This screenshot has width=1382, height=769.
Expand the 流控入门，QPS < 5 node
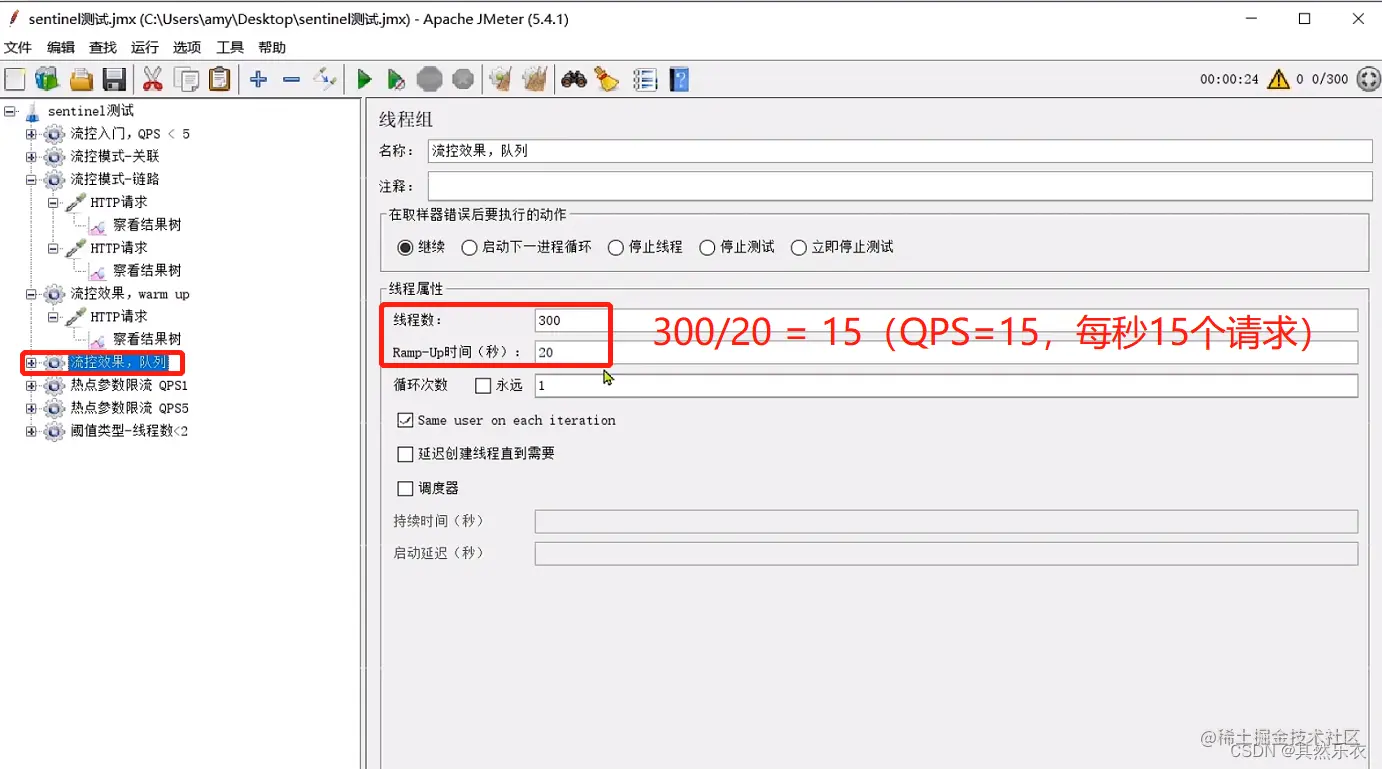point(31,134)
